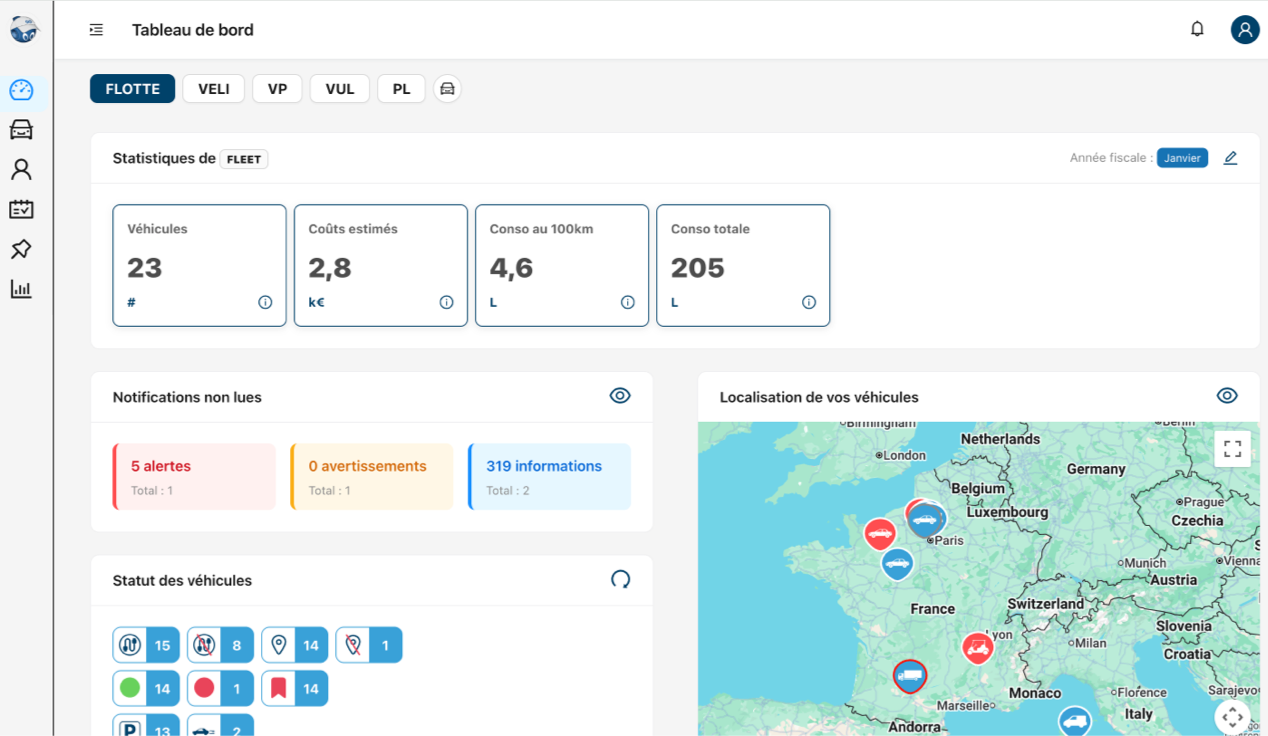Image resolution: width=1268 pixels, height=736 pixels.
Task: Collapse the sidebar menu toggle icon
Action: pos(96,30)
